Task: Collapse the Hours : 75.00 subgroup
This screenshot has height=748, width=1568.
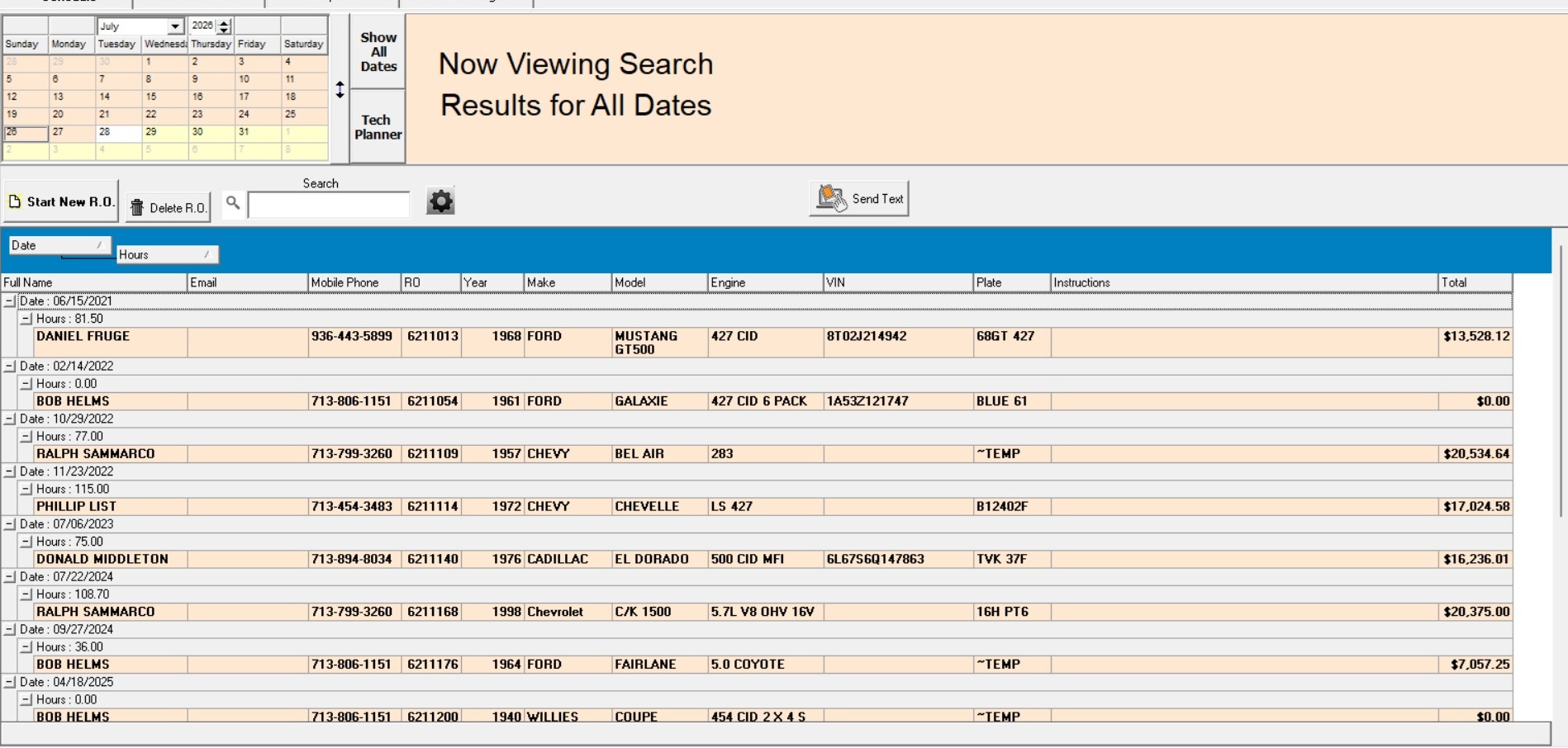Action: 26,542
